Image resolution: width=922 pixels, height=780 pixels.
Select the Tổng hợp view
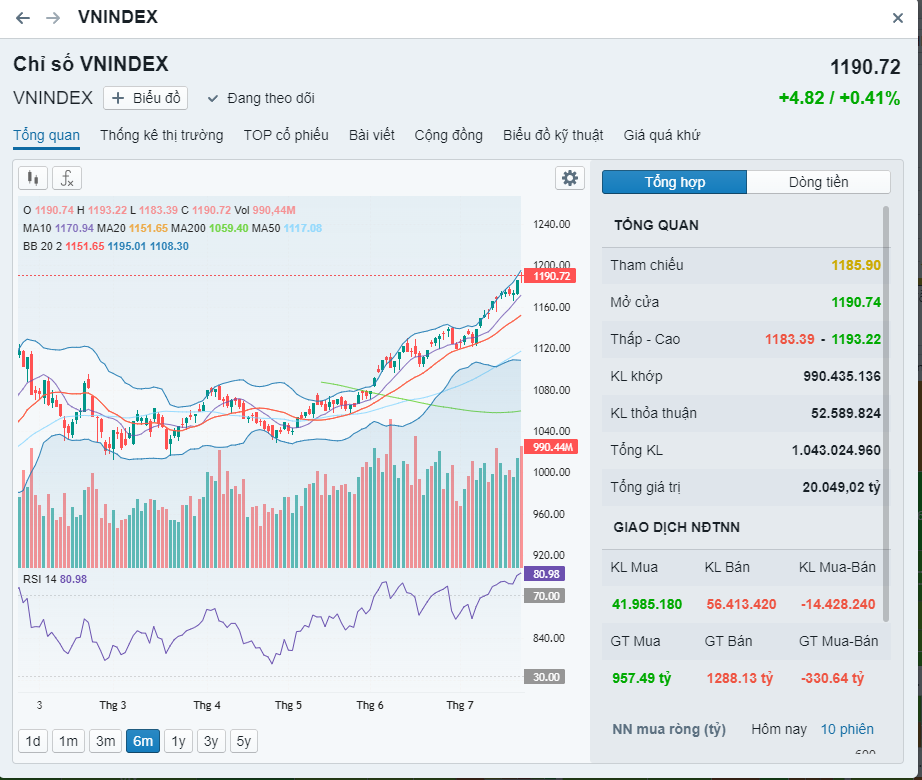(674, 182)
